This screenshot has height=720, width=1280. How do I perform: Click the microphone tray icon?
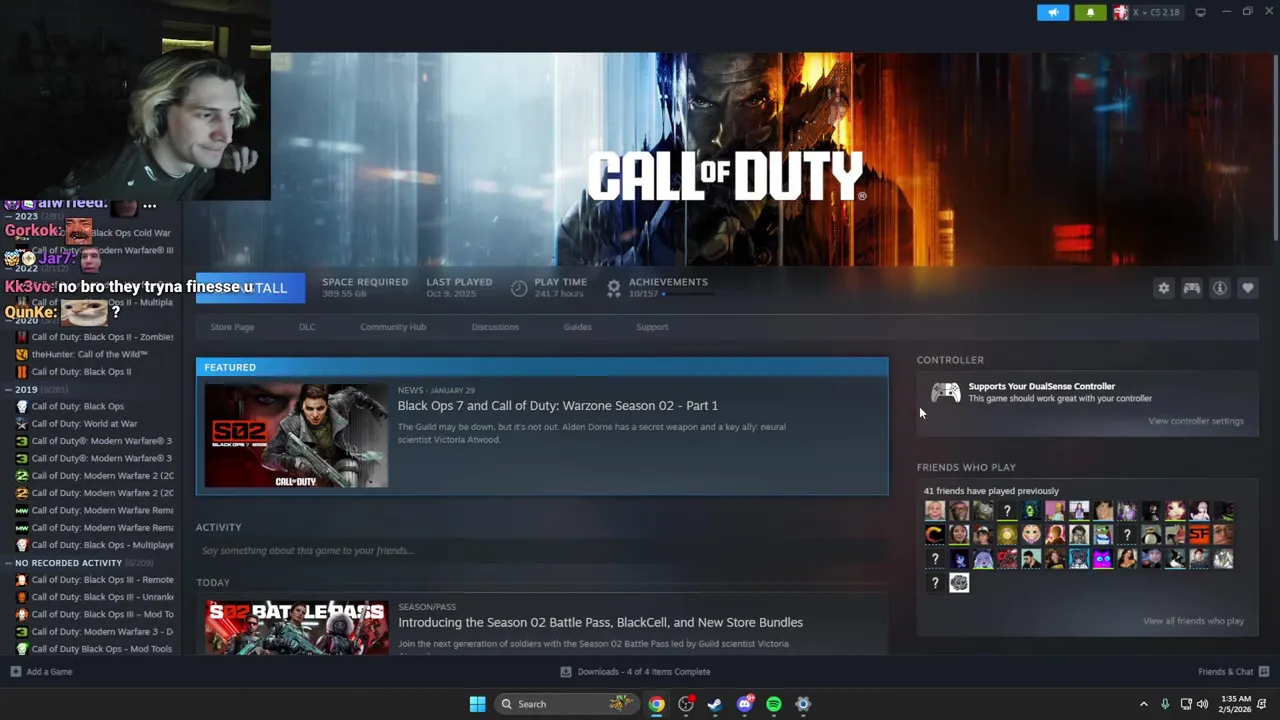(x=1165, y=704)
